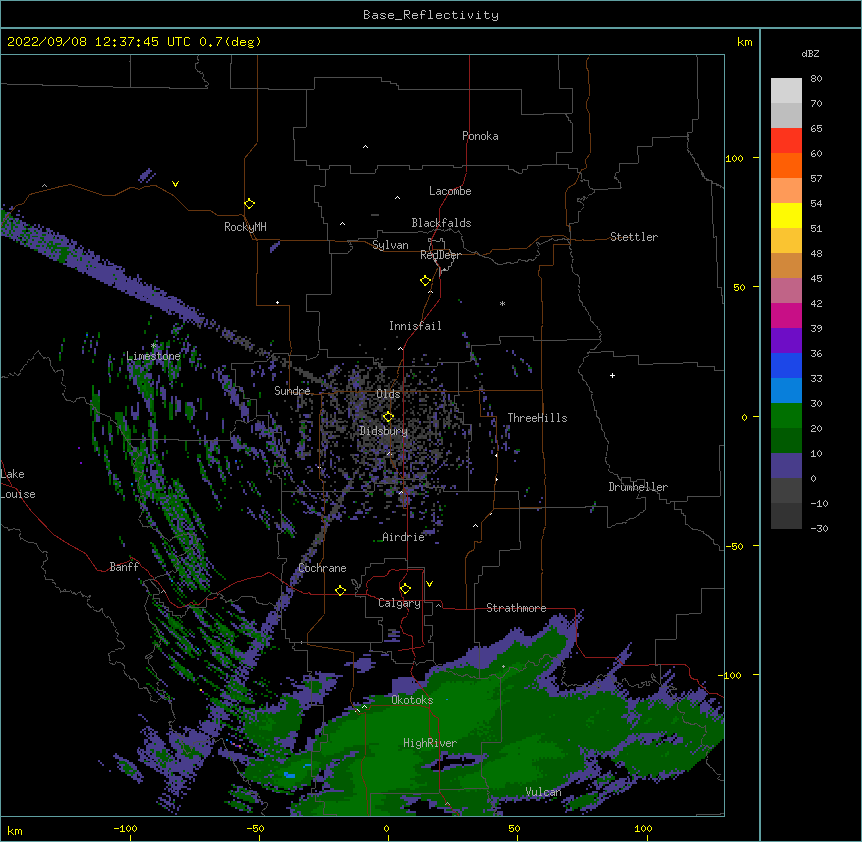Click the Ponoka city label
This screenshot has width=862, height=842.
click(480, 136)
